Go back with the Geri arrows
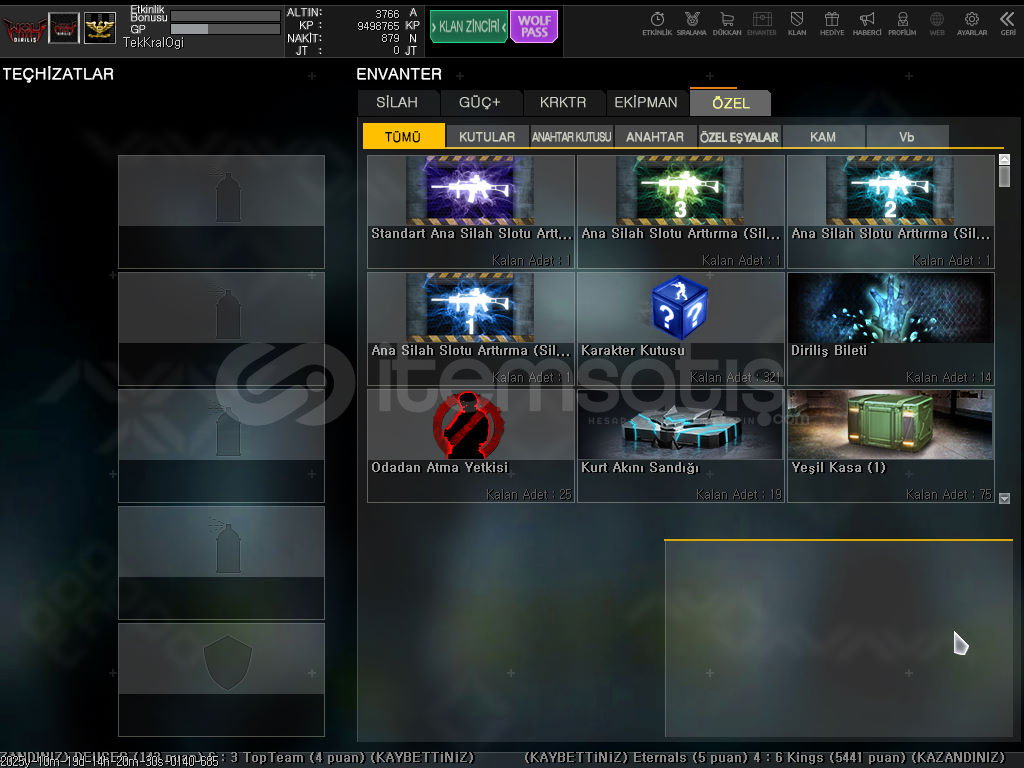Screen dimensions: 1024x768 point(1008,24)
